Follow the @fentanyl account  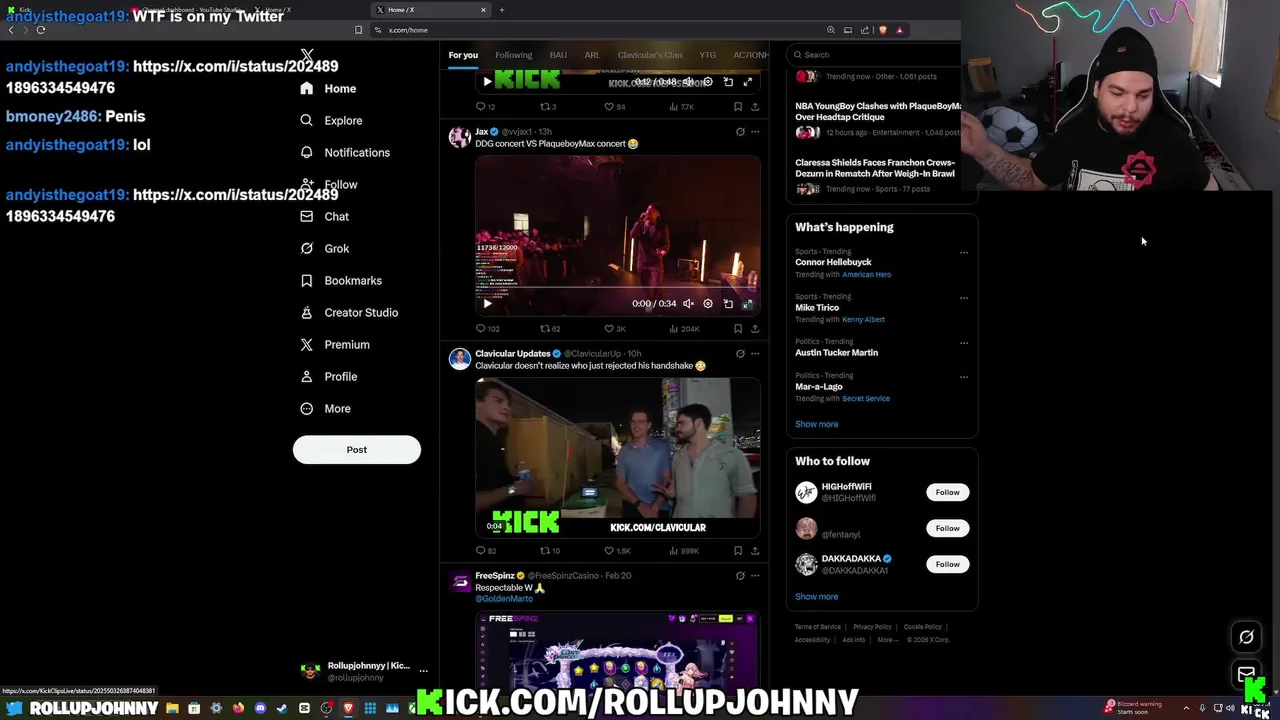click(947, 528)
